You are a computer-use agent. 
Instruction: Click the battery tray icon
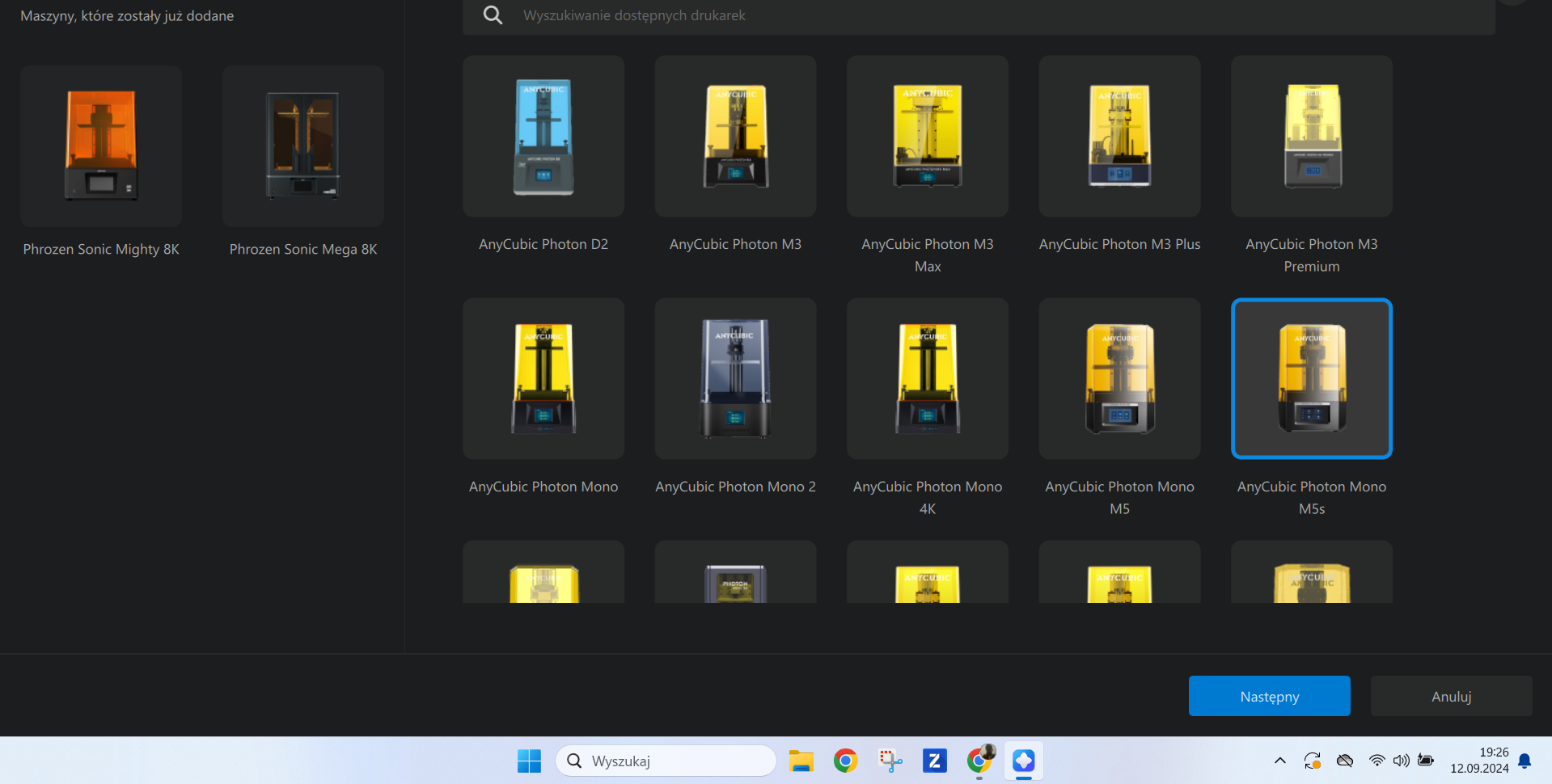[1426, 761]
